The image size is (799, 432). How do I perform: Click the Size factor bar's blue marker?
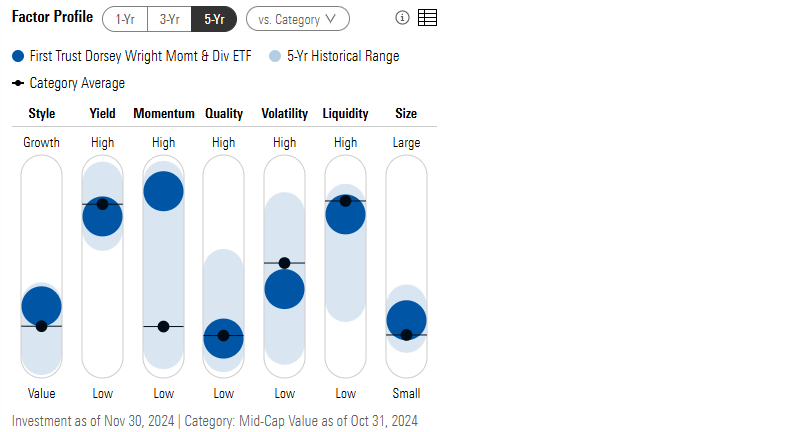407,319
